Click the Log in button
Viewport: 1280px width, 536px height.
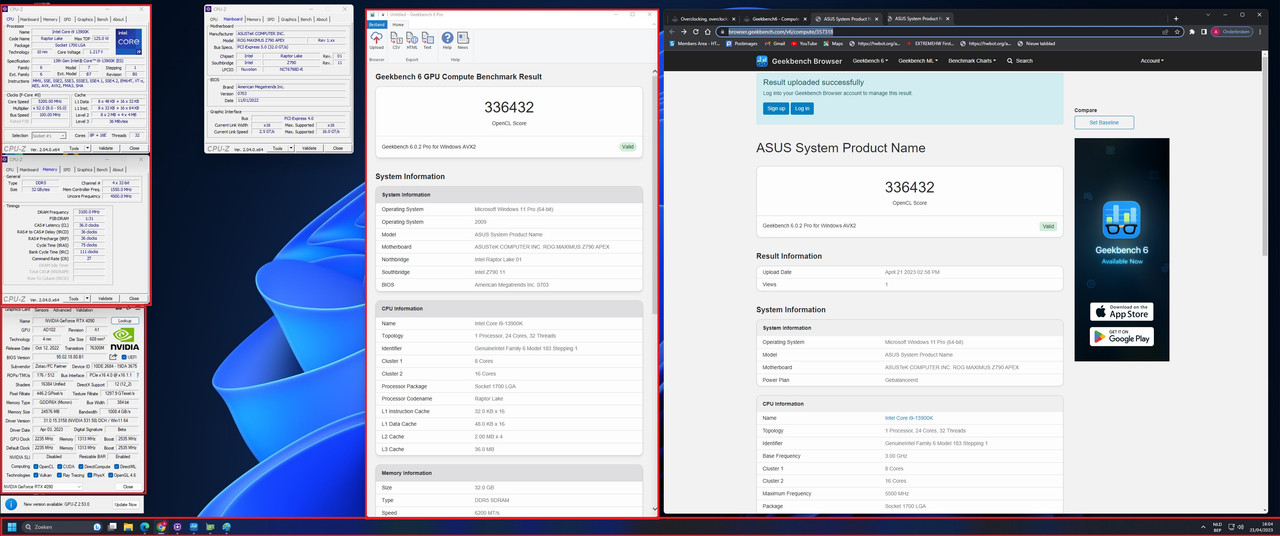coord(801,108)
